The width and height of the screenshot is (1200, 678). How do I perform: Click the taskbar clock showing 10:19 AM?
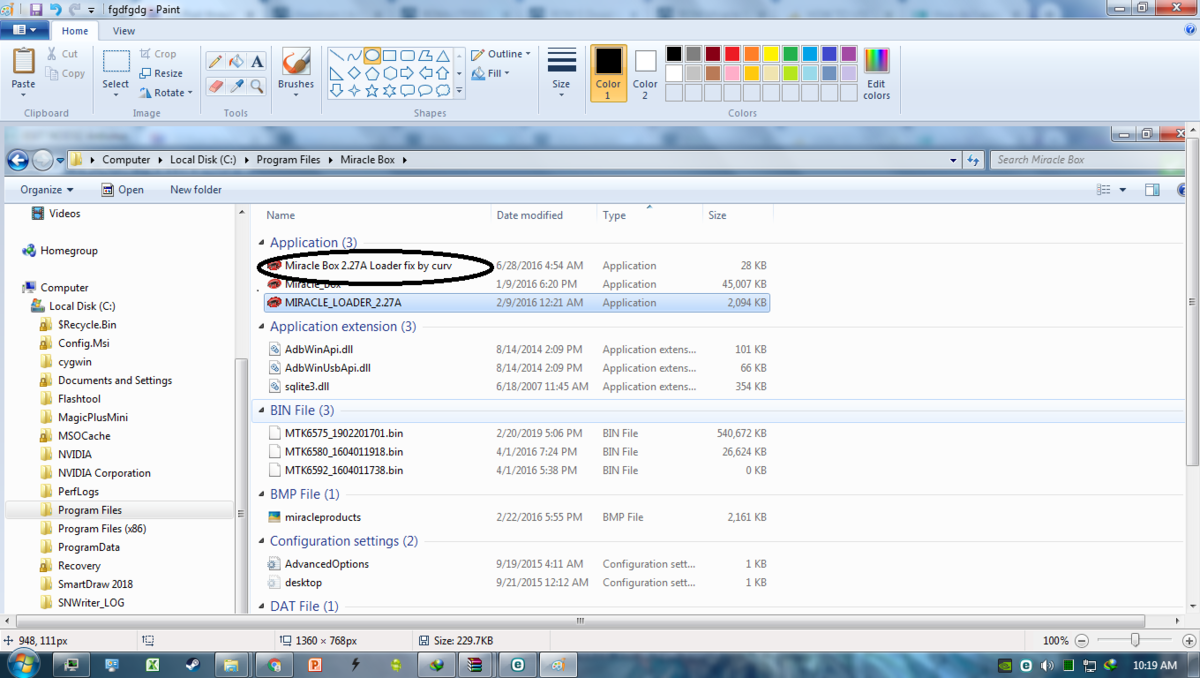1154,664
